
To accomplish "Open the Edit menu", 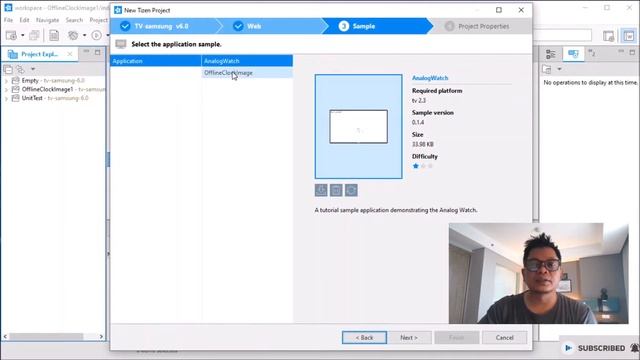I will pyautogui.click(x=24, y=20).
